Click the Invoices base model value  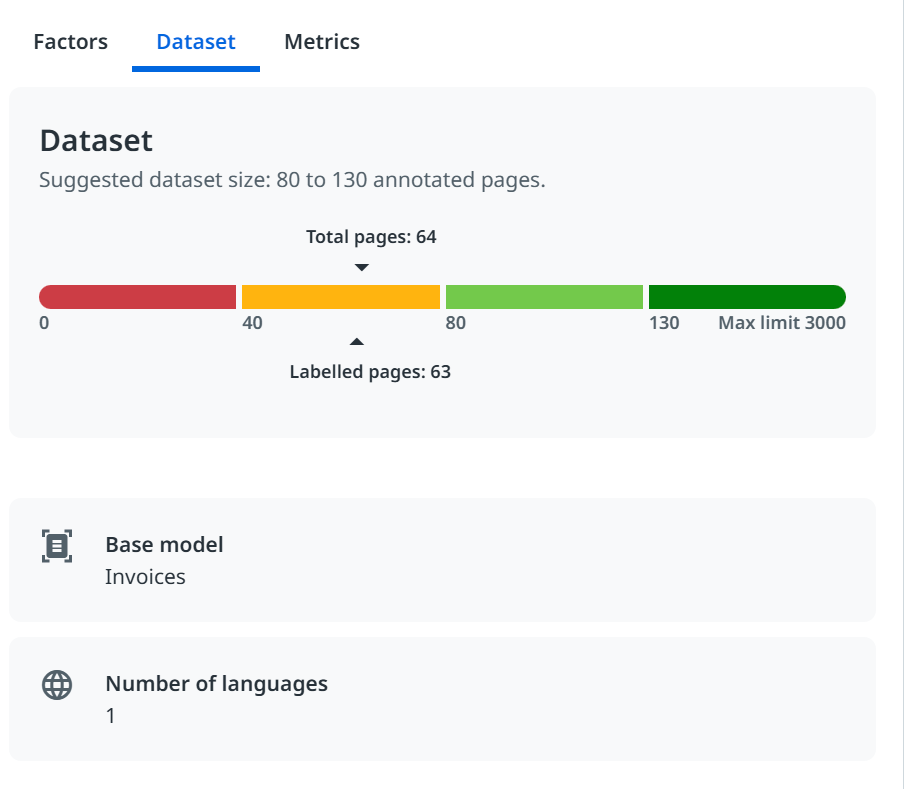pos(145,577)
